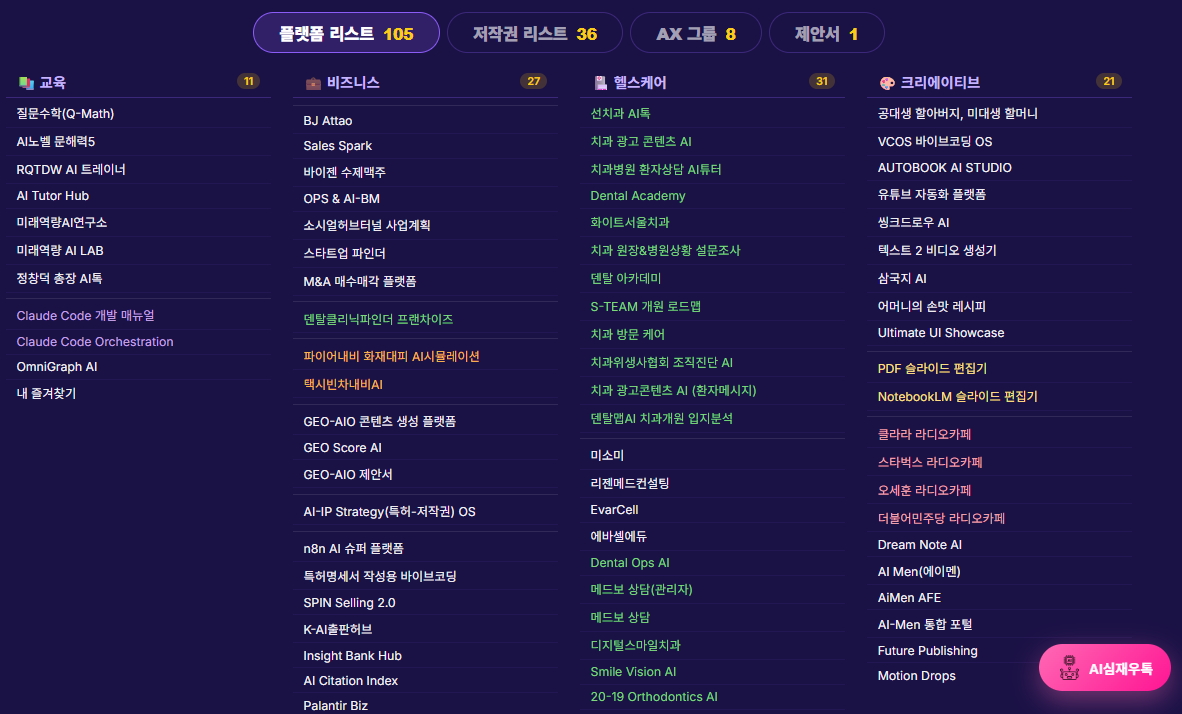Click the business briefcase icon
Viewport: 1182px width, 714px height.
coord(313,83)
